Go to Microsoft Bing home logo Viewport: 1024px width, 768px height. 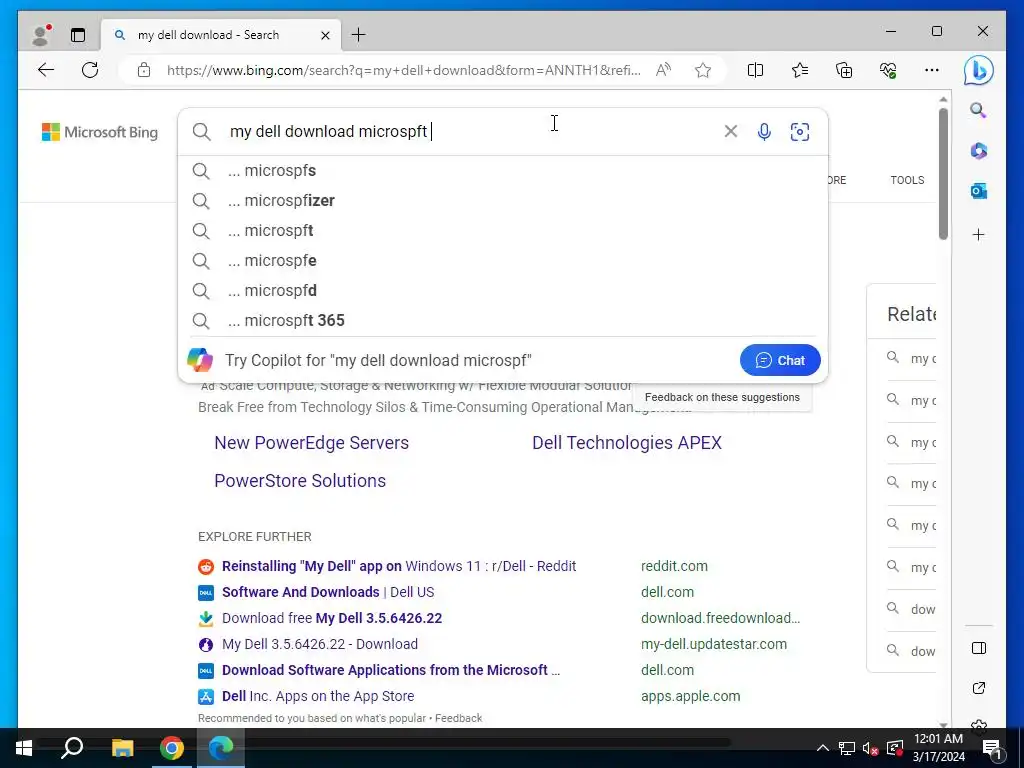[x=100, y=132]
